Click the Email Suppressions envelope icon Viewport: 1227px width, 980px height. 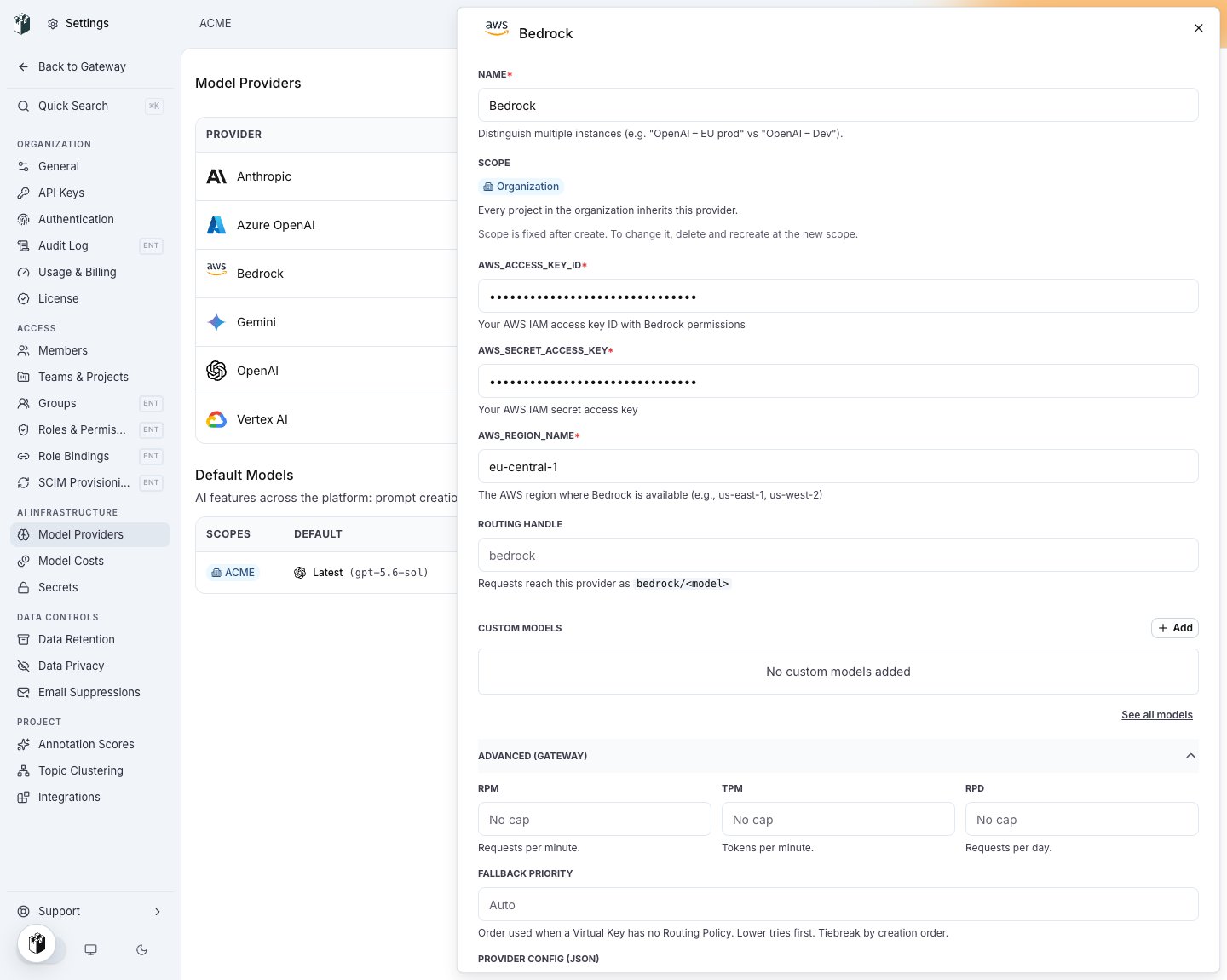coord(24,692)
